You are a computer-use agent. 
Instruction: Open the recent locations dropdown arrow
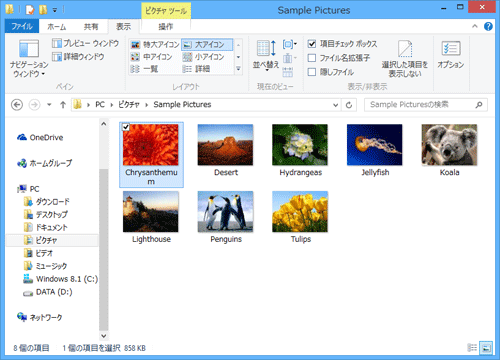49,105
